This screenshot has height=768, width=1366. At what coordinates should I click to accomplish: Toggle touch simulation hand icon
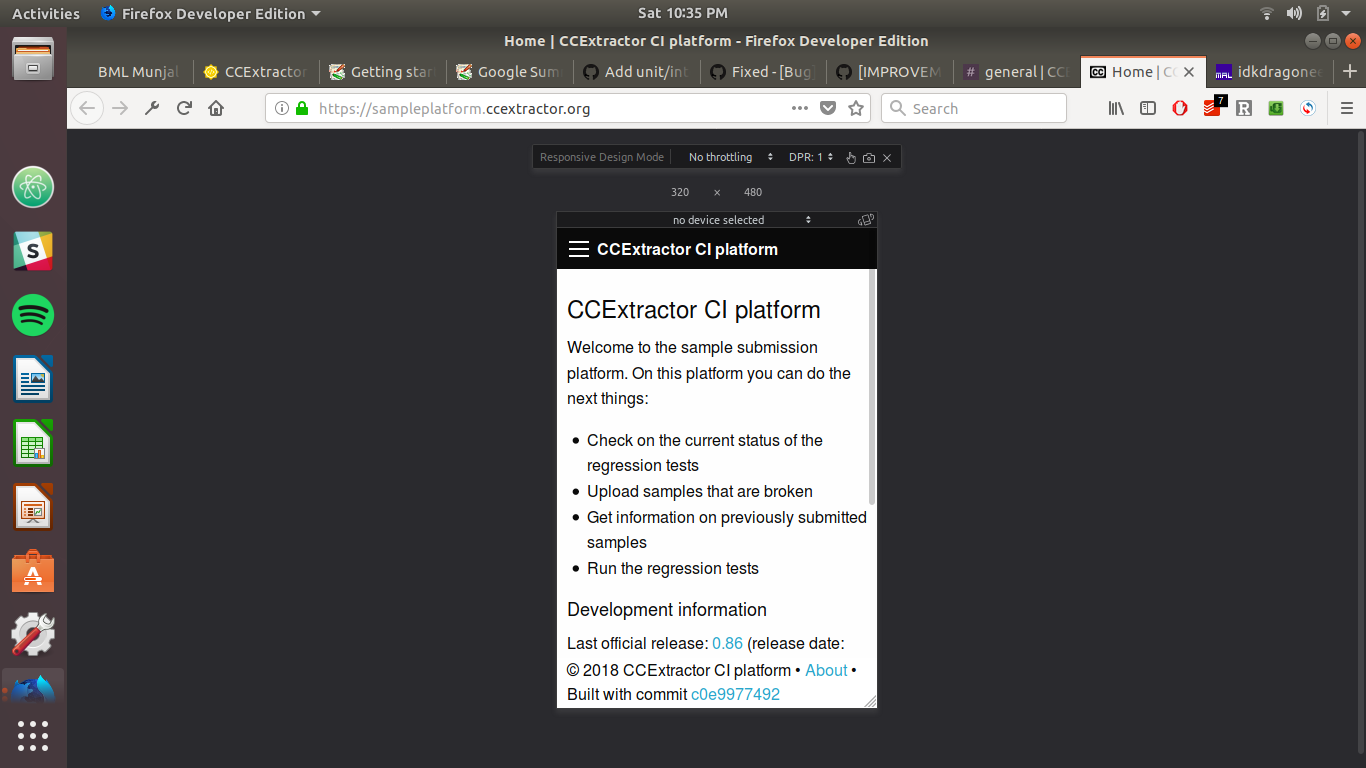click(851, 158)
